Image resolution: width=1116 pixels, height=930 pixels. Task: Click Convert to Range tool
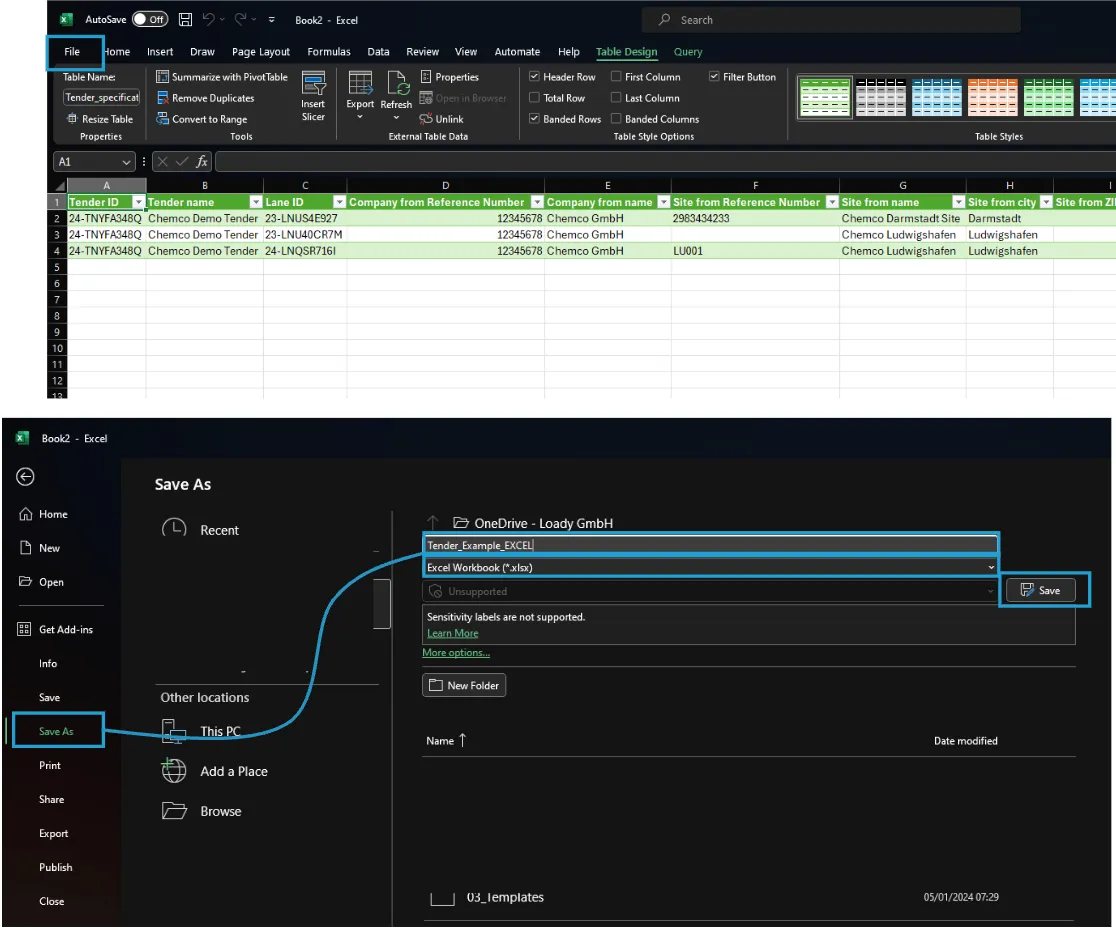point(202,120)
